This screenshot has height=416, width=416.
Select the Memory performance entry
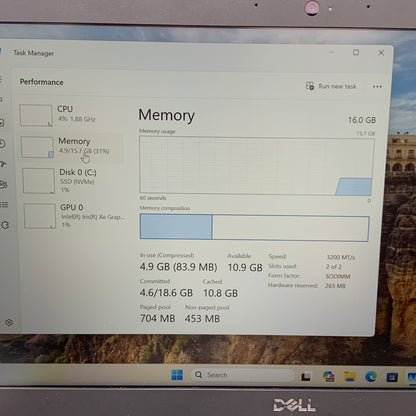click(71, 147)
